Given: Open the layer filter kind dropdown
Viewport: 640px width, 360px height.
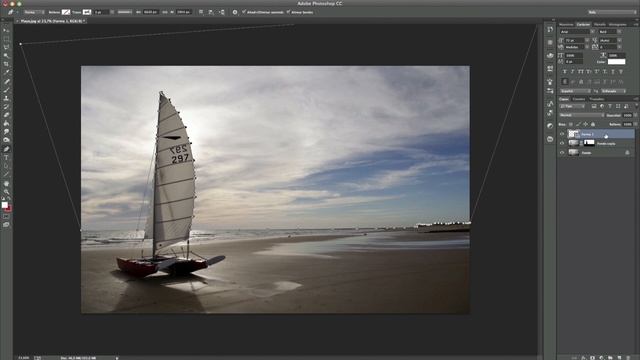Looking at the screenshot, I should [572, 106].
